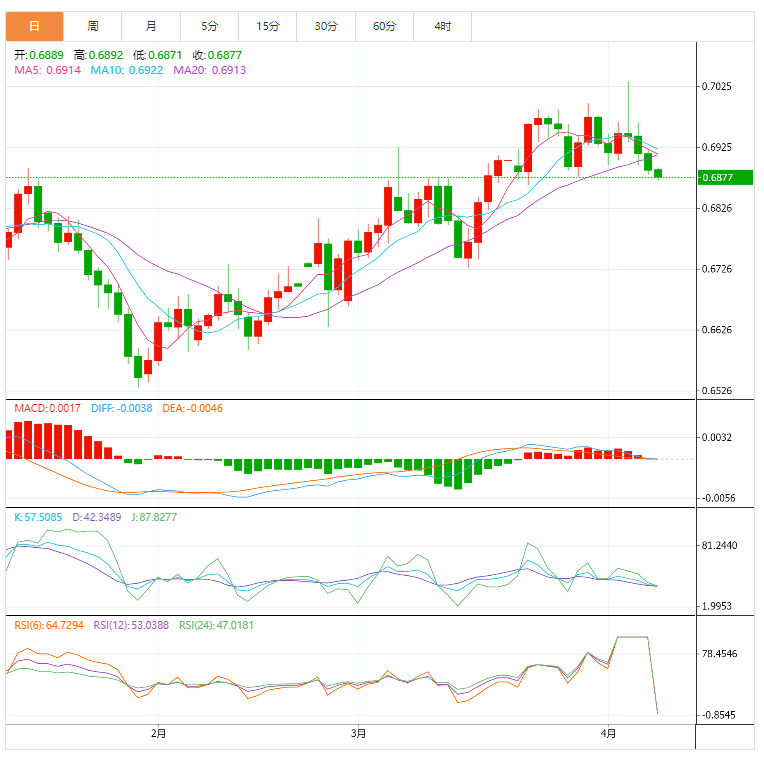764x758 pixels.
Task: Click the RSI(24): 47.0181 label
Action: pos(216,625)
